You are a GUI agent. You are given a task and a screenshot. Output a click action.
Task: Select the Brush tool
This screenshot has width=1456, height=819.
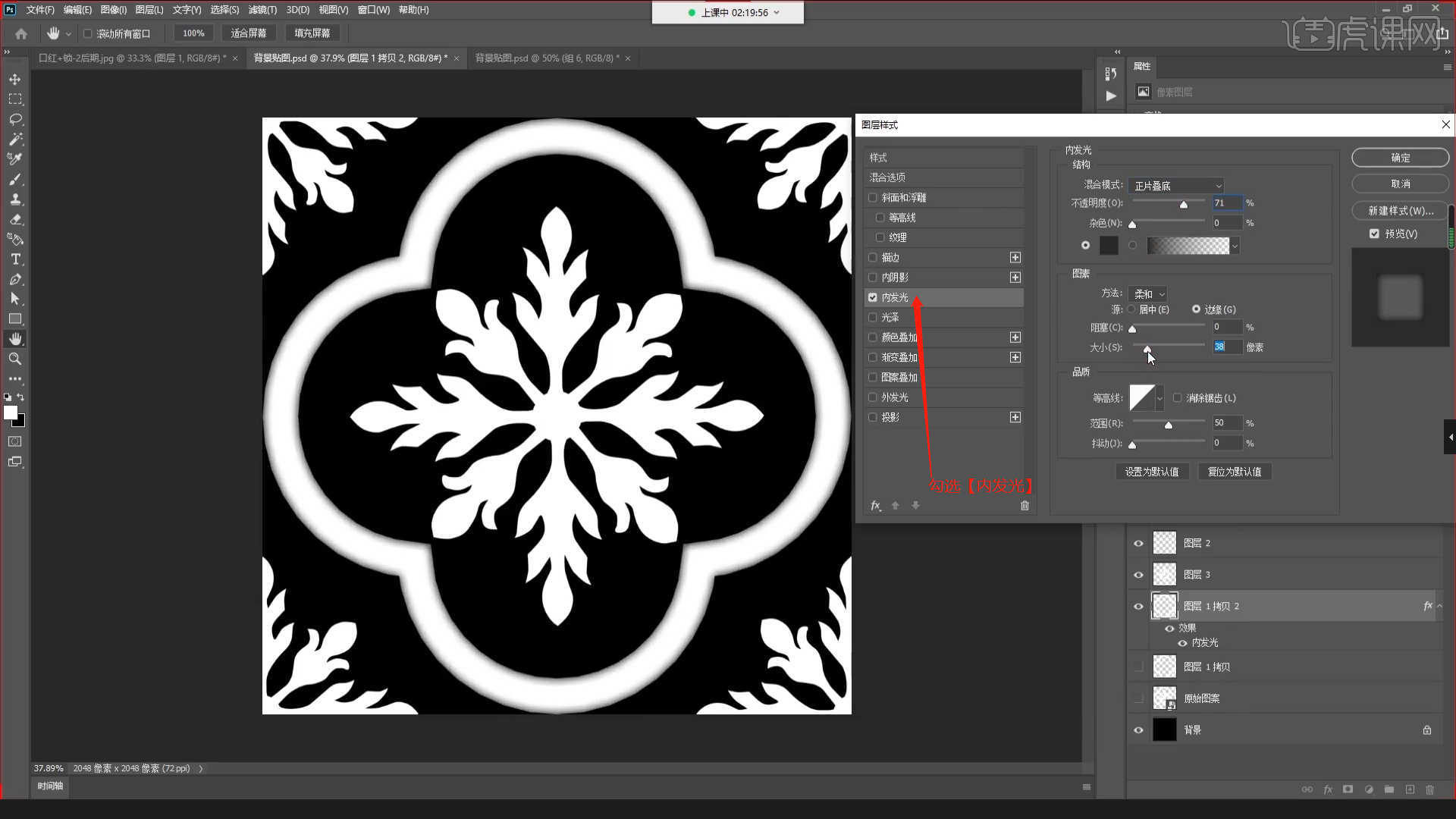(x=15, y=180)
